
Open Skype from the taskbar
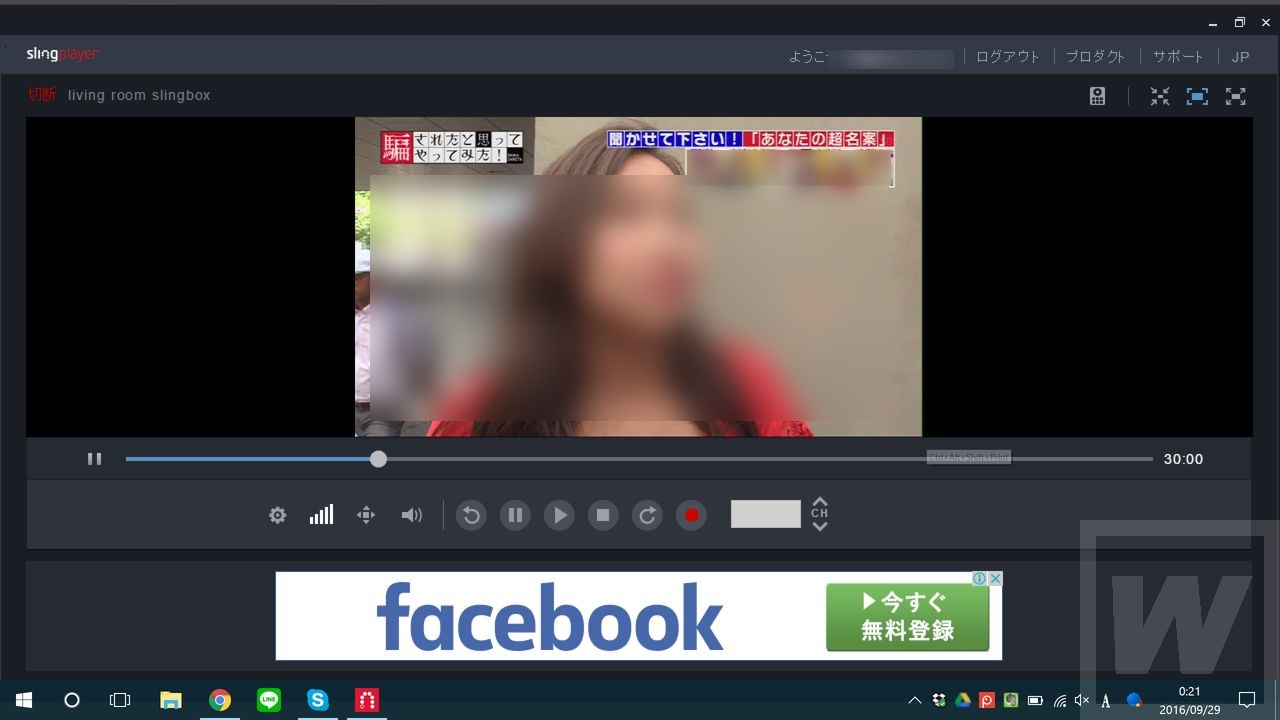tap(318, 700)
